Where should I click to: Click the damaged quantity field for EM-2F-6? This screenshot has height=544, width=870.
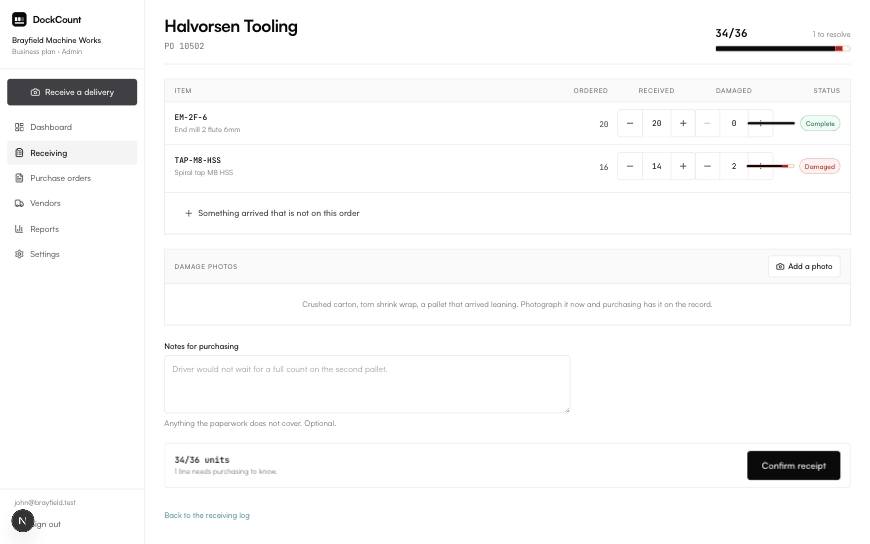734,123
